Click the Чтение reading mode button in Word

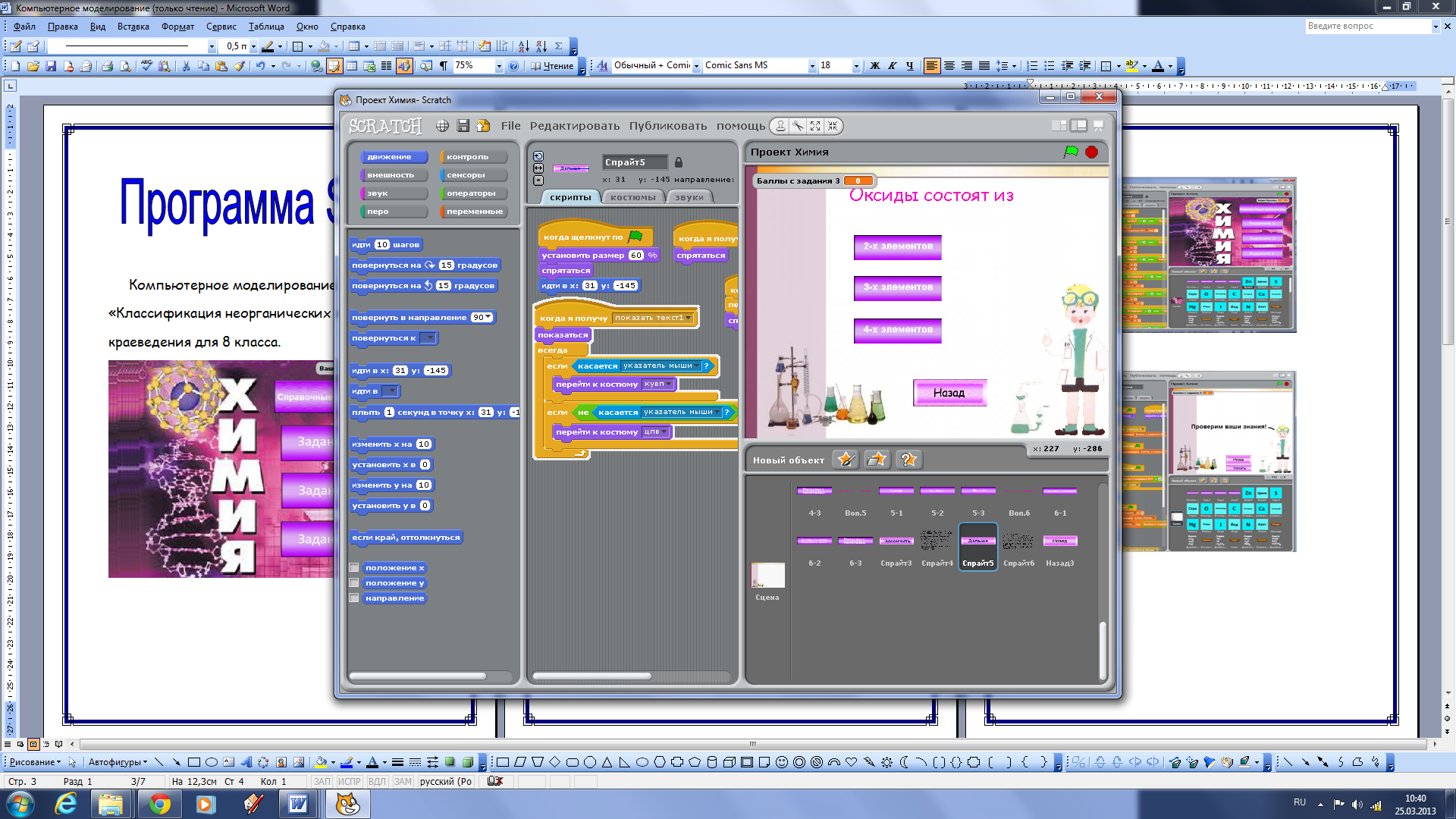coord(552,66)
